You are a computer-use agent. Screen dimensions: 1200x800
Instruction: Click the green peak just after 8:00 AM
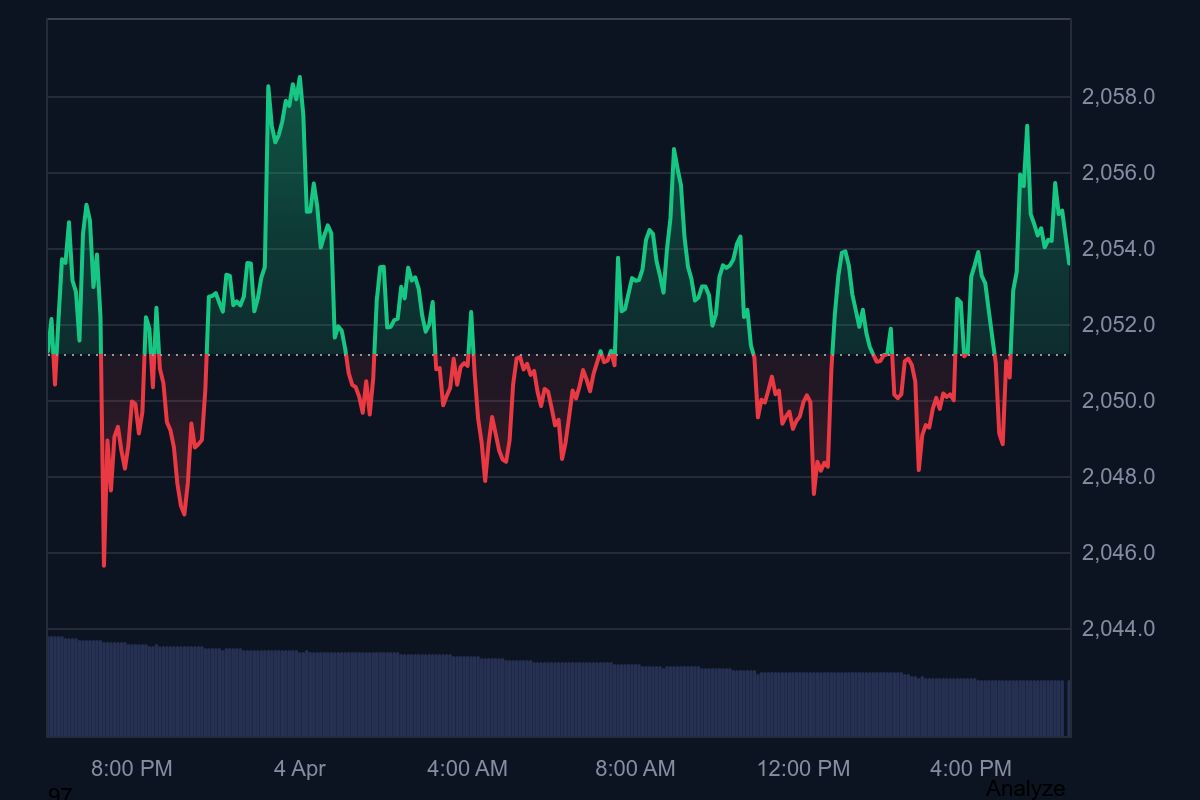[674, 150]
